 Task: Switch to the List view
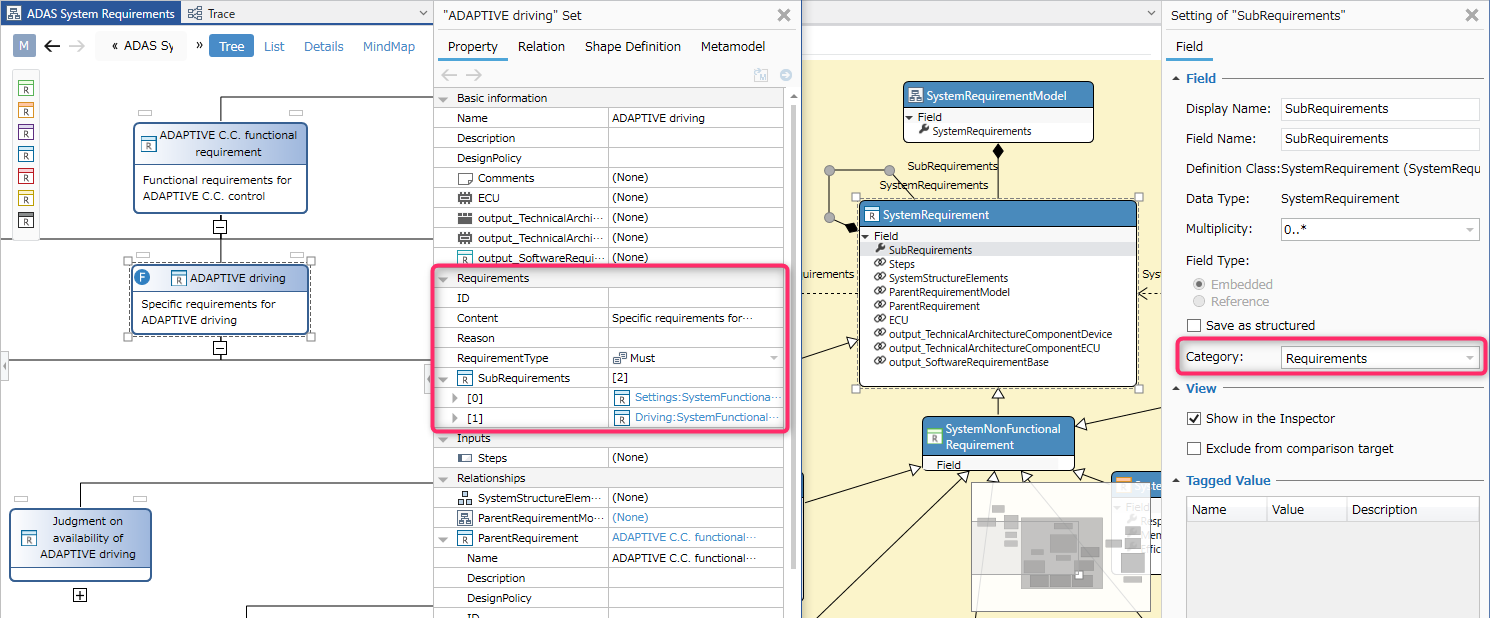click(x=274, y=46)
